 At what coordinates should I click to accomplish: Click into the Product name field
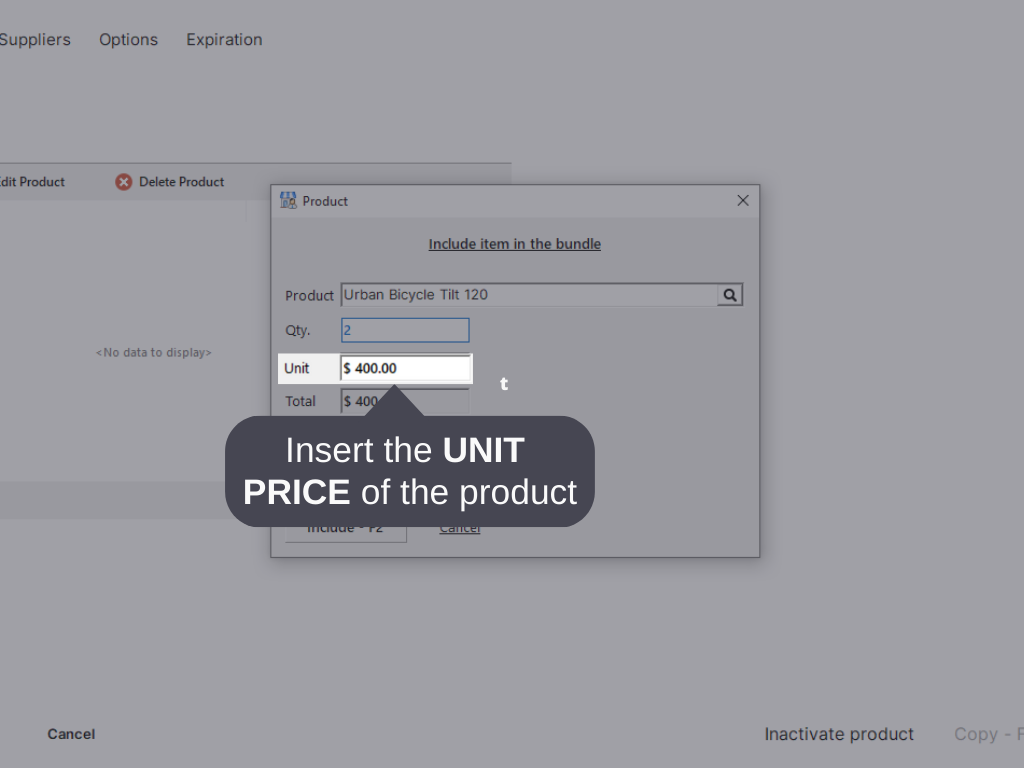(529, 295)
